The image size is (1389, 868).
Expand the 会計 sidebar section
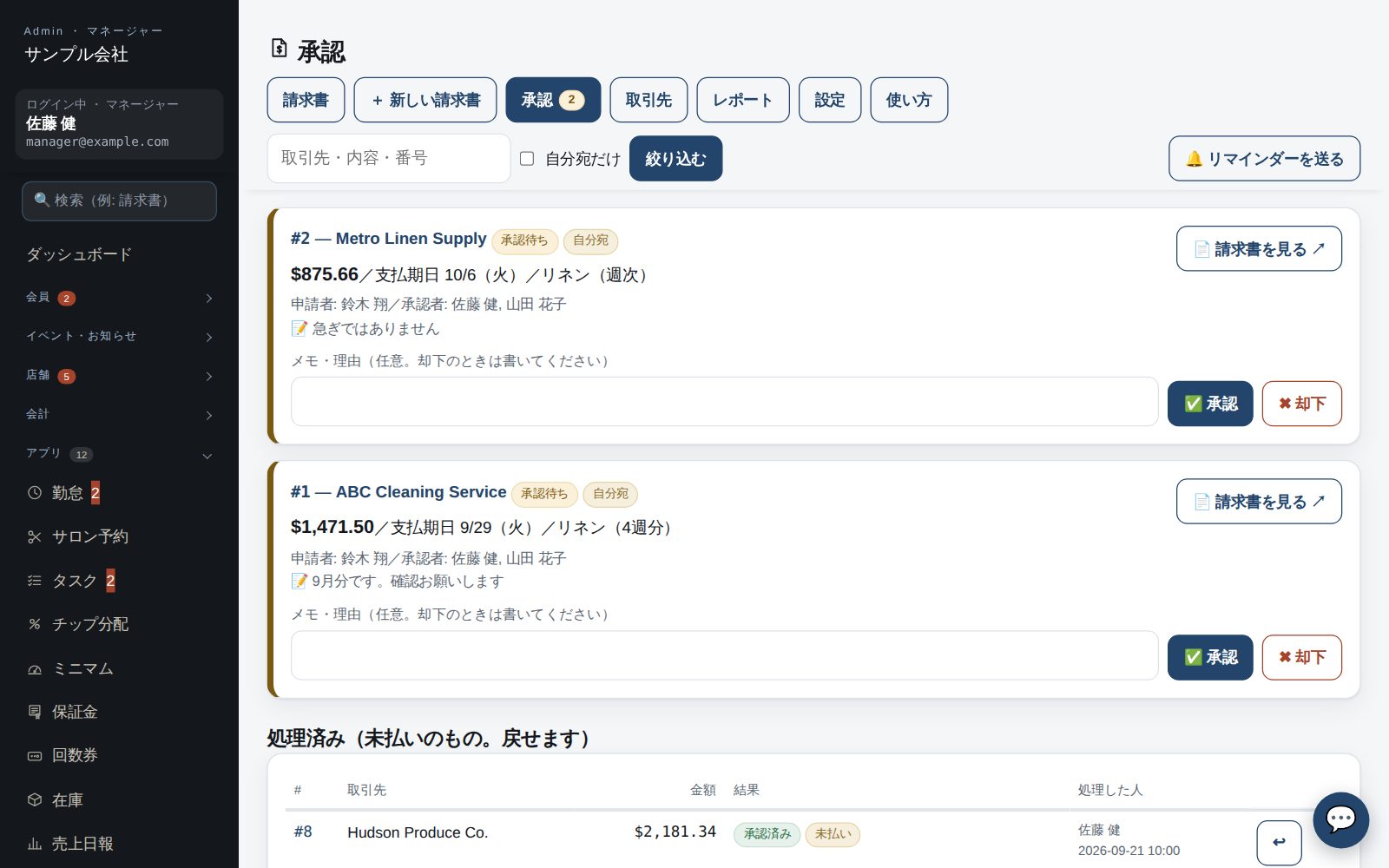pyautogui.click(x=119, y=415)
